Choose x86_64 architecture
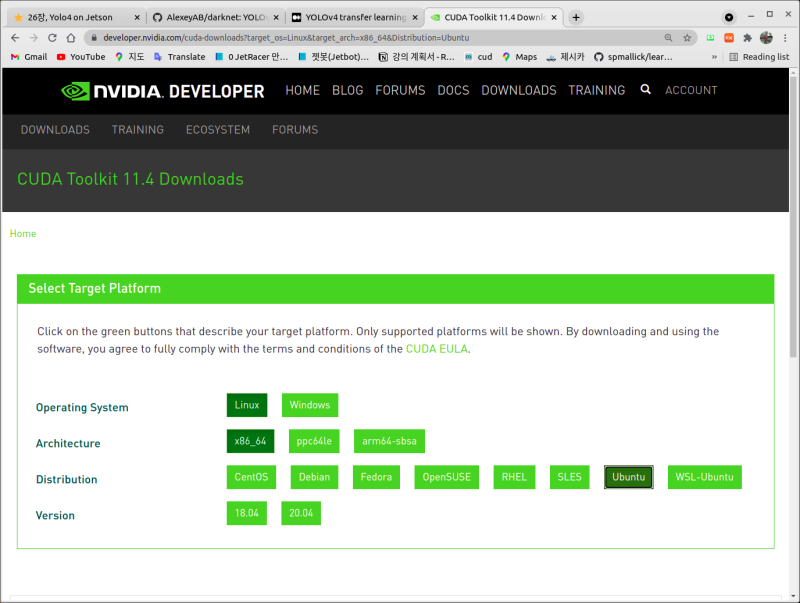Image resolution: width=800 pixels, height=603 pixels. 251,441
